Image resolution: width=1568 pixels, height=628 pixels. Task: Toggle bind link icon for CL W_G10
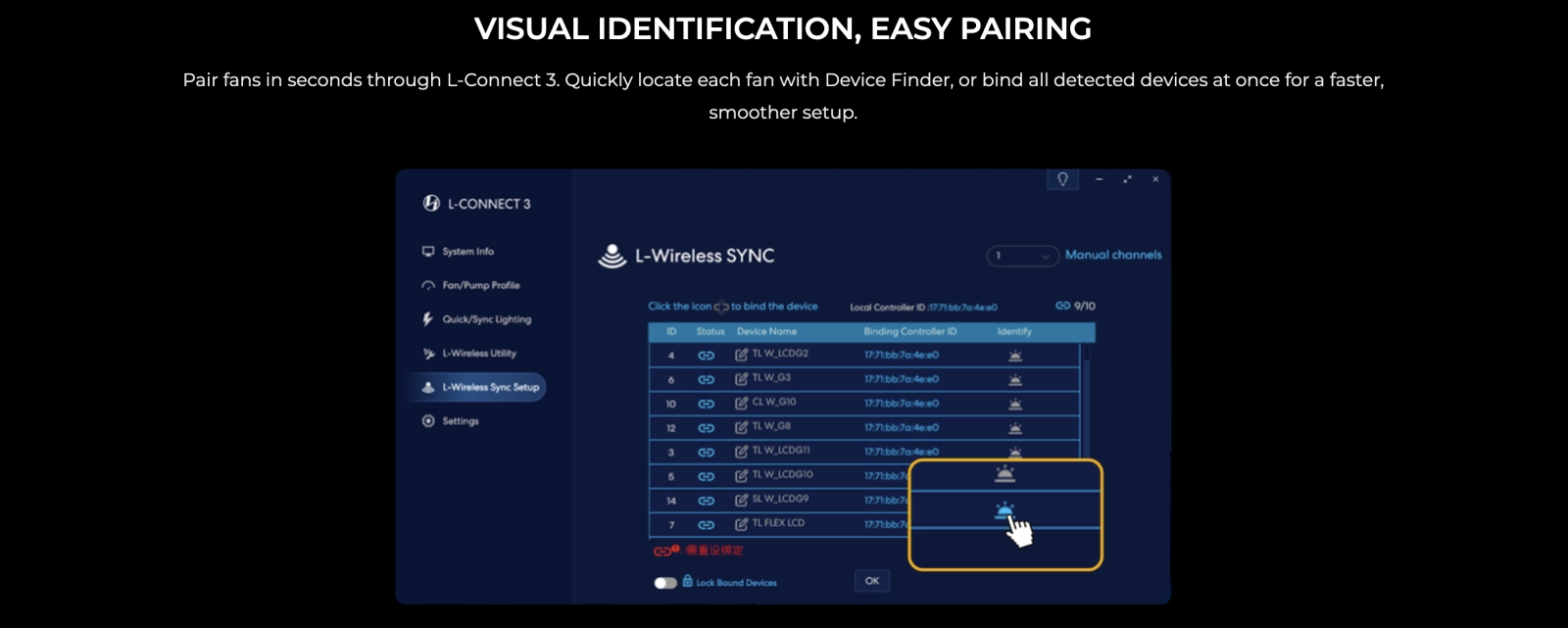point(706,404)
